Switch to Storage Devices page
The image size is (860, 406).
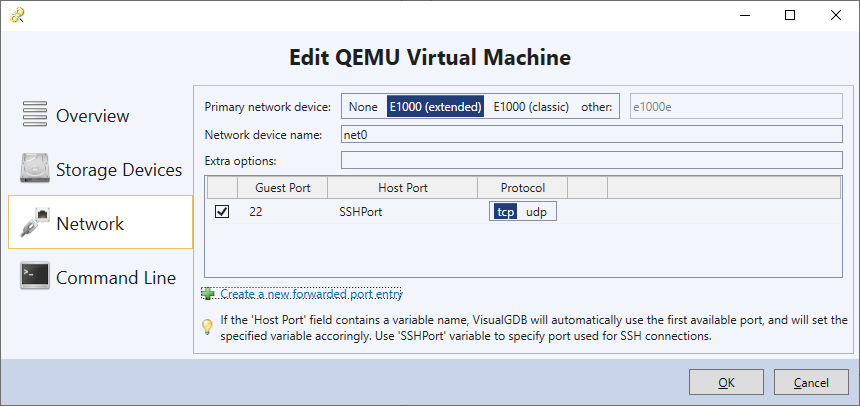[x=100, y=170]
